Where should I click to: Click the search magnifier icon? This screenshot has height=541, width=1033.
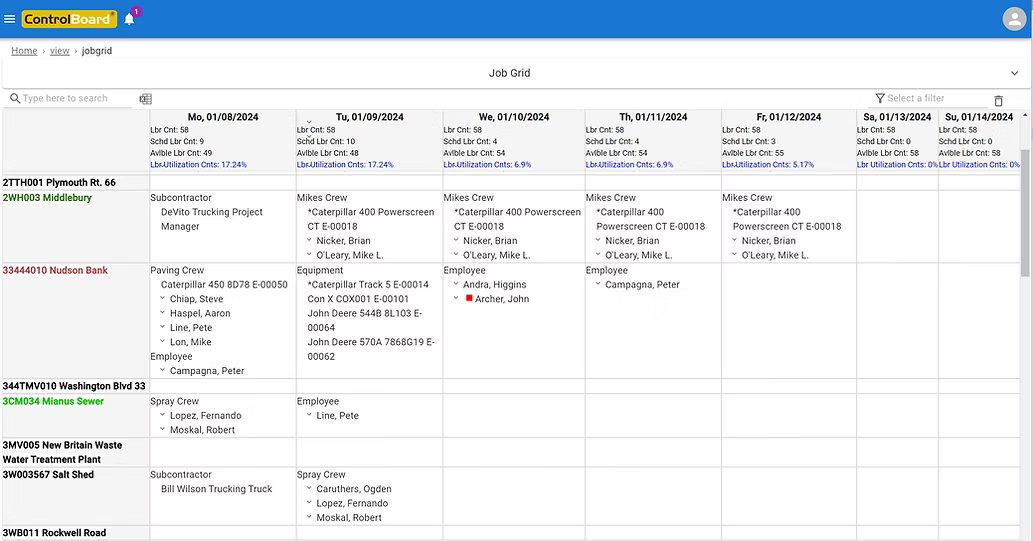coord(15,98)
